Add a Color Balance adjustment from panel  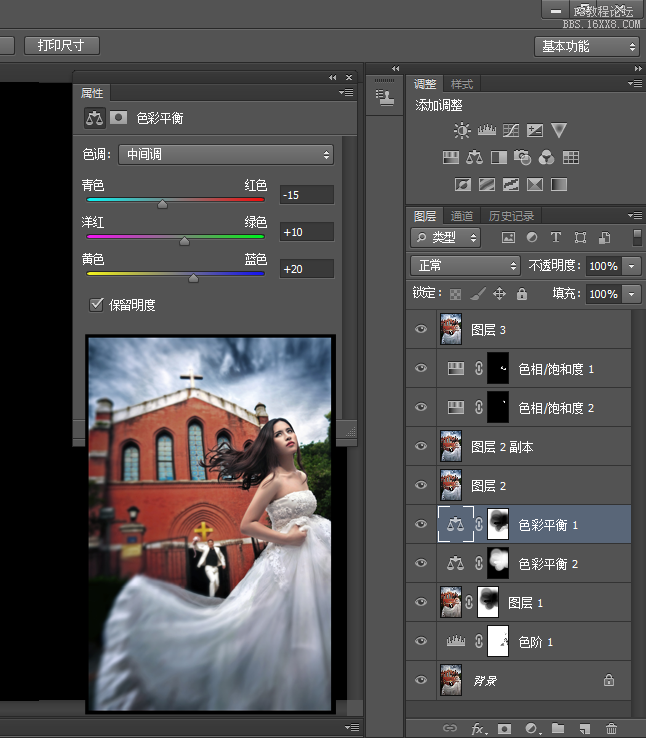474,157
